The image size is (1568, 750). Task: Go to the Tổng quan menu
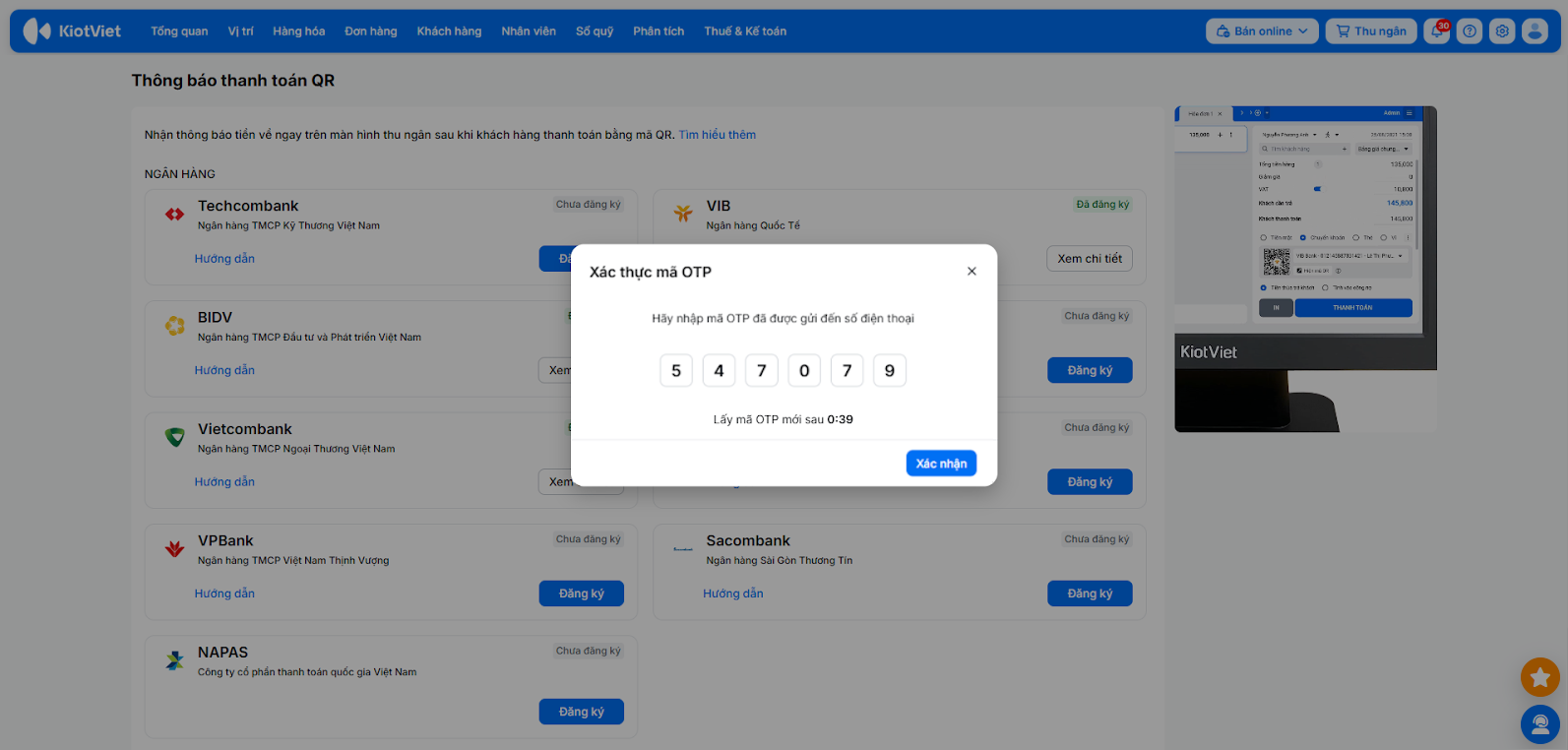[179, 31]
